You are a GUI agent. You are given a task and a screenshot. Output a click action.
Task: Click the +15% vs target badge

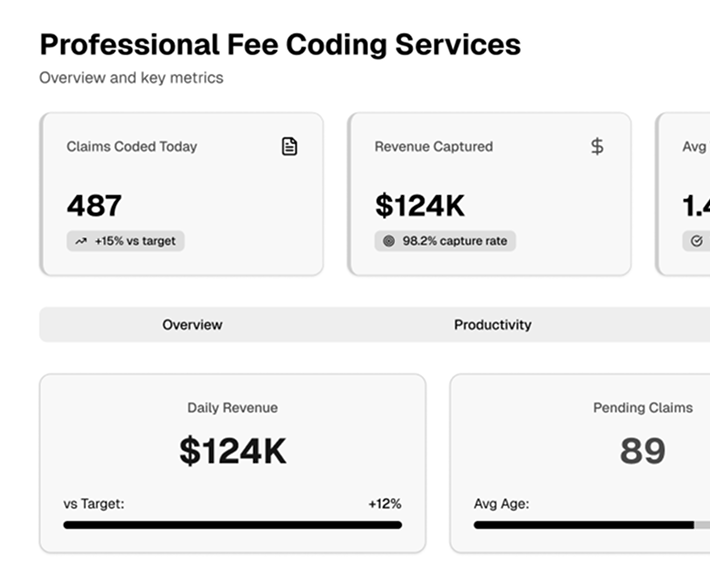tap(126, 241)
